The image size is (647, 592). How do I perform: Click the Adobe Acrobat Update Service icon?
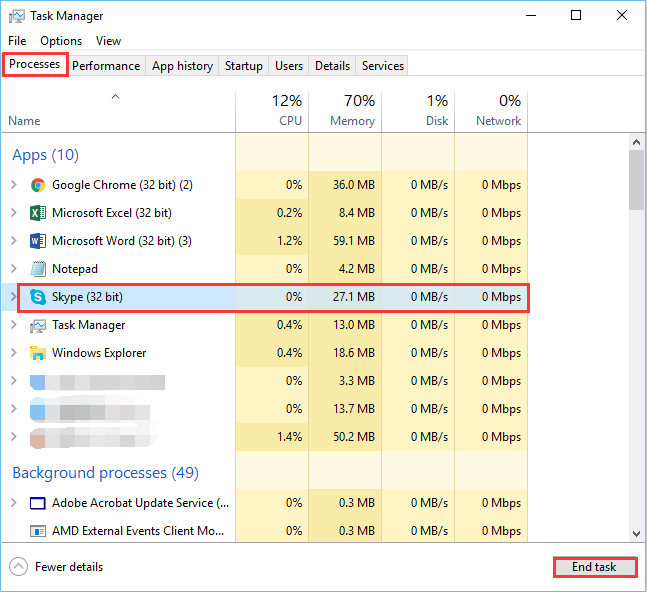pyautogui.click(x=38, y=503)
